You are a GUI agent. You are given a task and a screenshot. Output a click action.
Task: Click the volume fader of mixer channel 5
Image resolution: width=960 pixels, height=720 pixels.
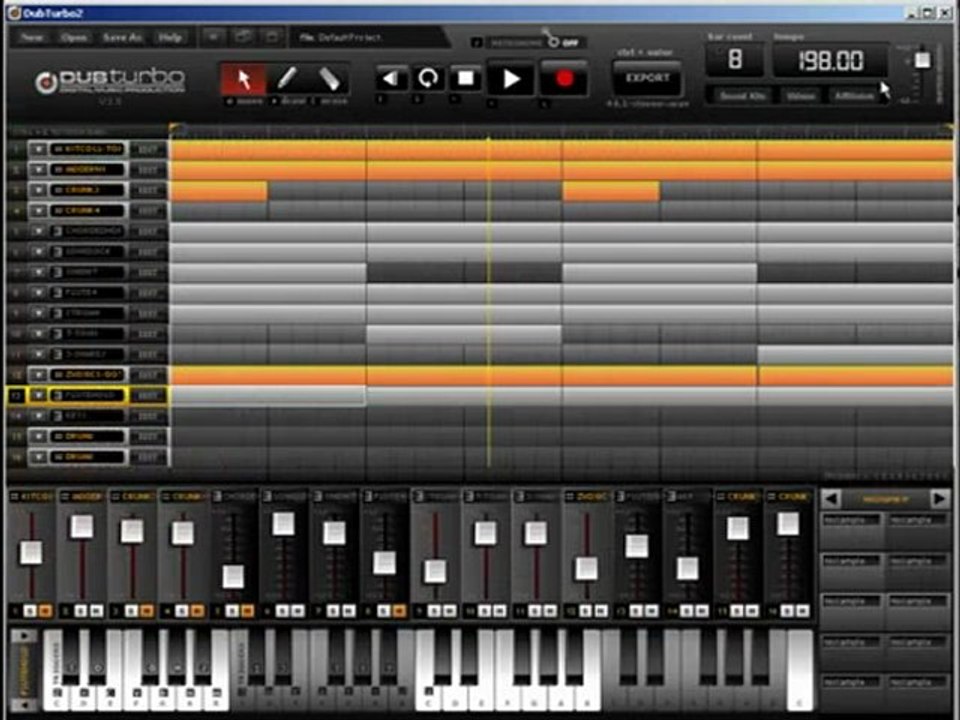click(233, 577)
